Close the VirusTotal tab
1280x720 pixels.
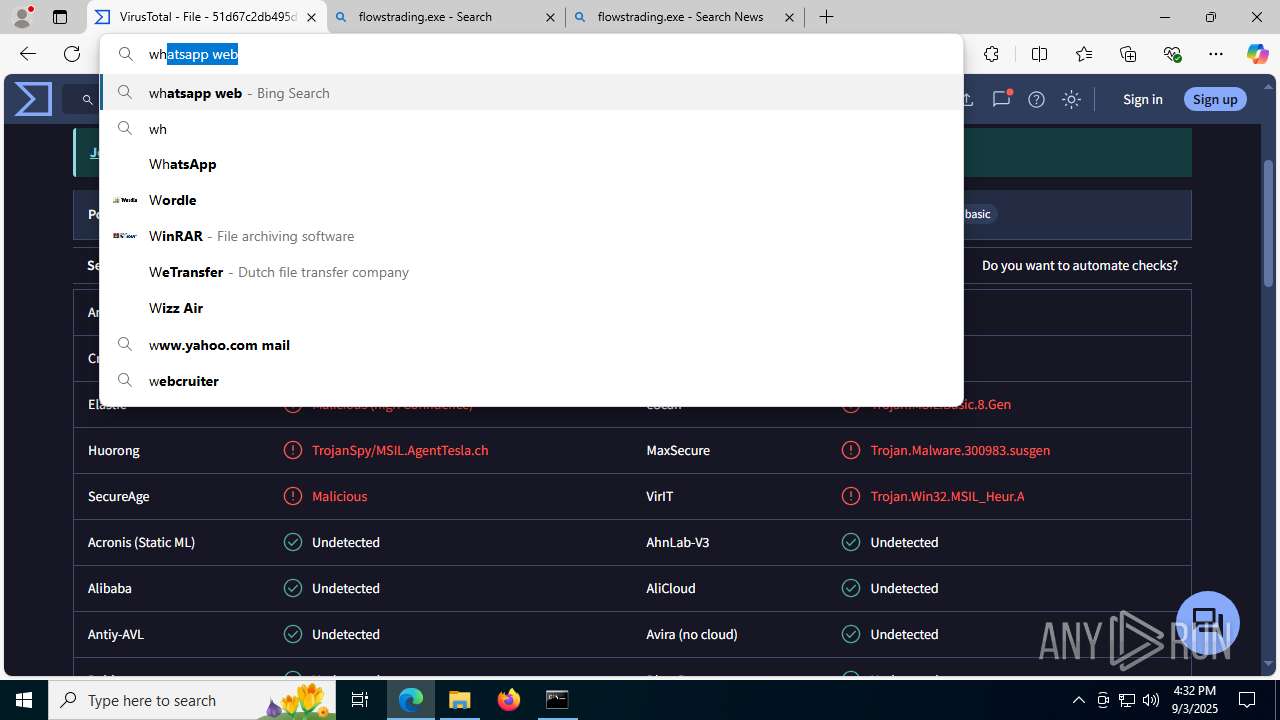click(x=311, y=17)
